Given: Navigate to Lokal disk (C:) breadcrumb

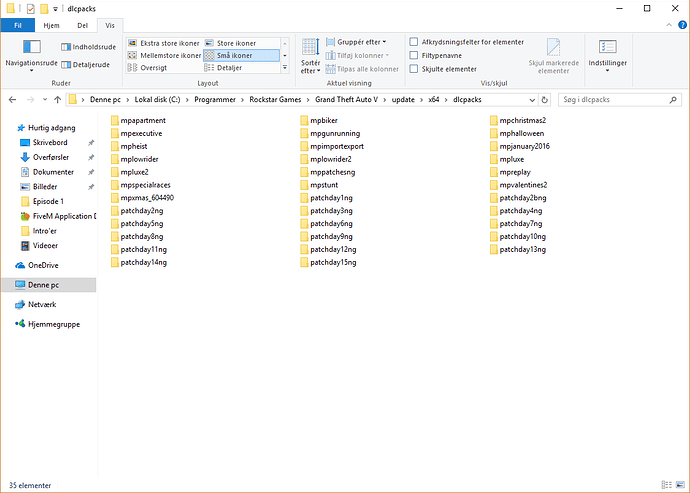Looking at the screenshot, I should tap(158, 99).
